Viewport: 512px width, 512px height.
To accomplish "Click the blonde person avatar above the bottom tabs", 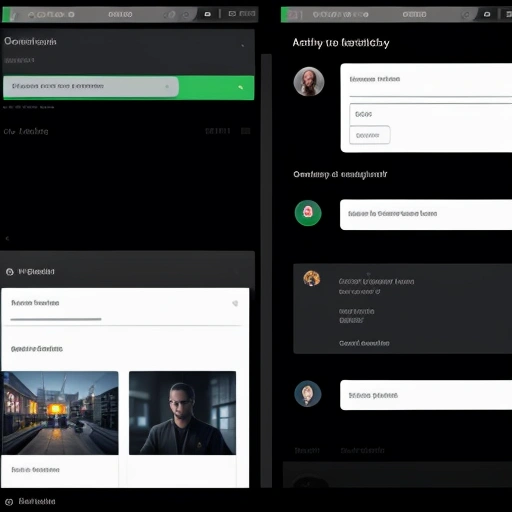I will (x=308, y=394).
